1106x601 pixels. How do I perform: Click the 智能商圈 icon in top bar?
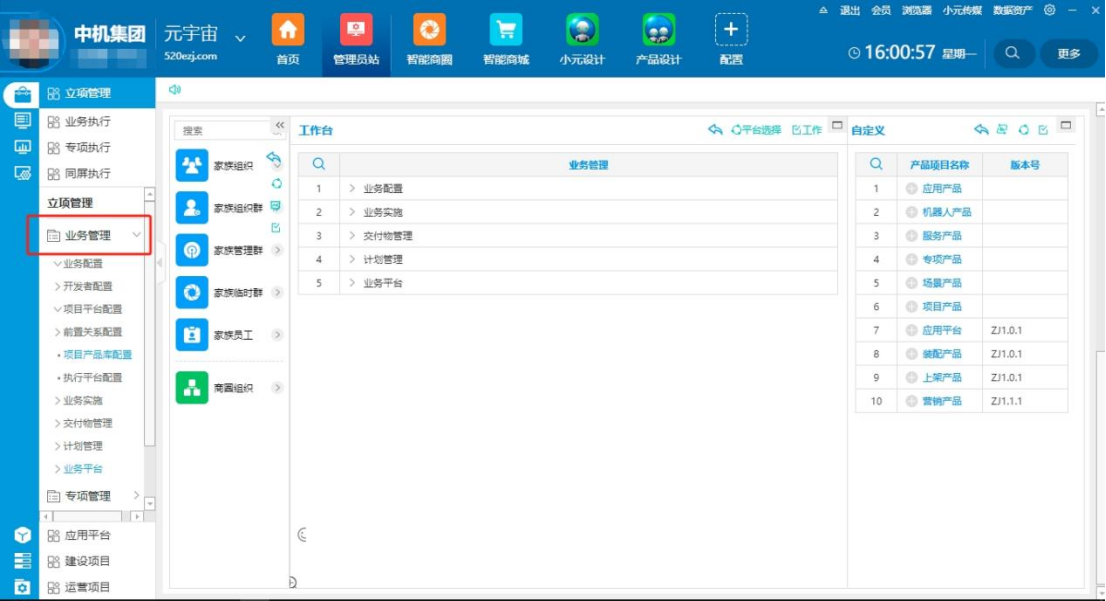click(429, 30)
